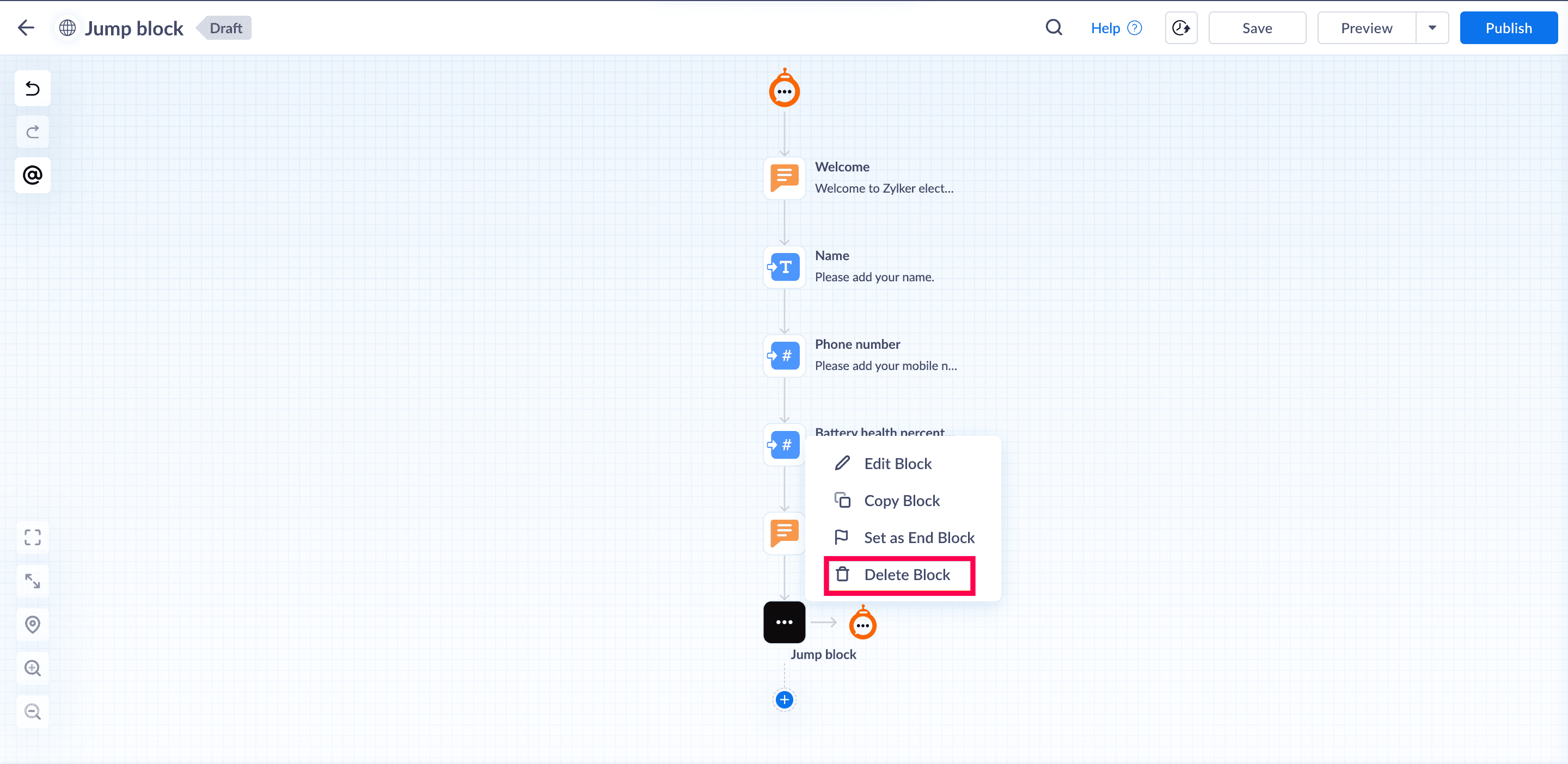The width and height of the screenshot is (1568, 764).
Task: Click 'Welcome to Zylker elect...' text
Action: click(884, 189)
